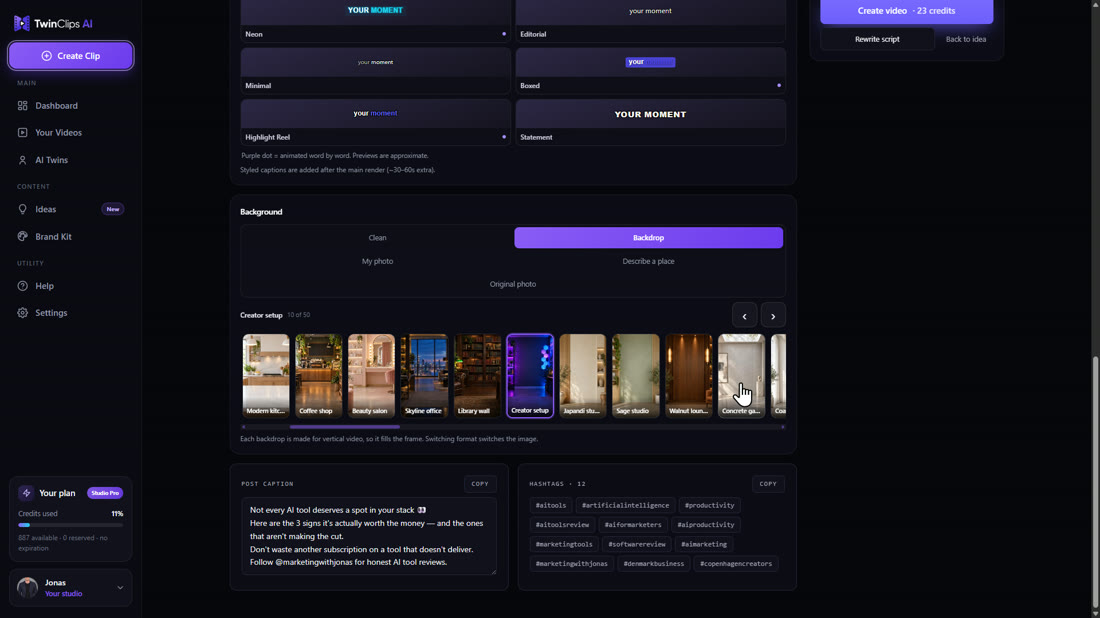Open Ideas via its lightbulb icon

click(x=22, y=209)
